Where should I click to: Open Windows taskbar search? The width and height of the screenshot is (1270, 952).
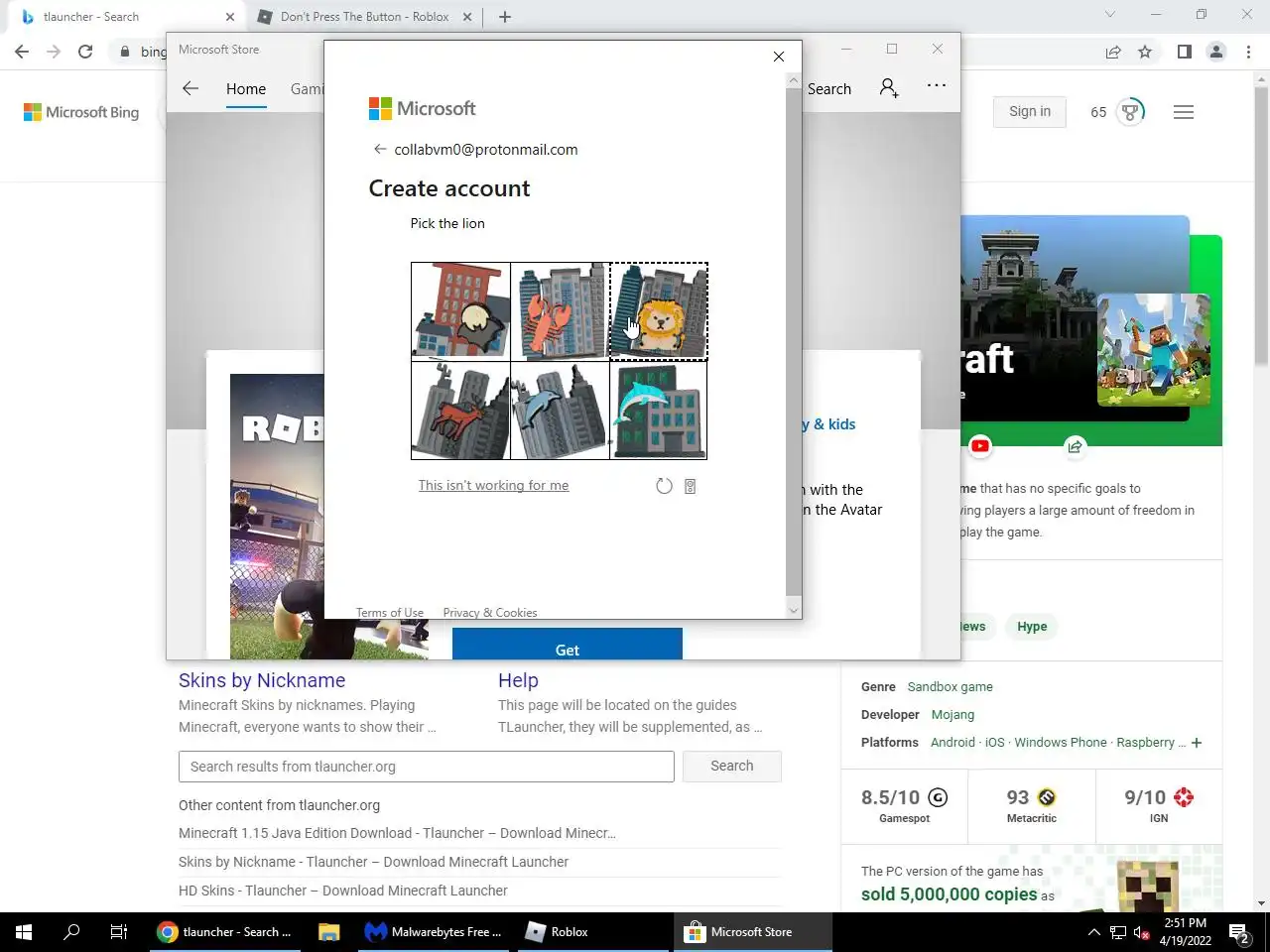pyautogui.click(x=71, y=932)
